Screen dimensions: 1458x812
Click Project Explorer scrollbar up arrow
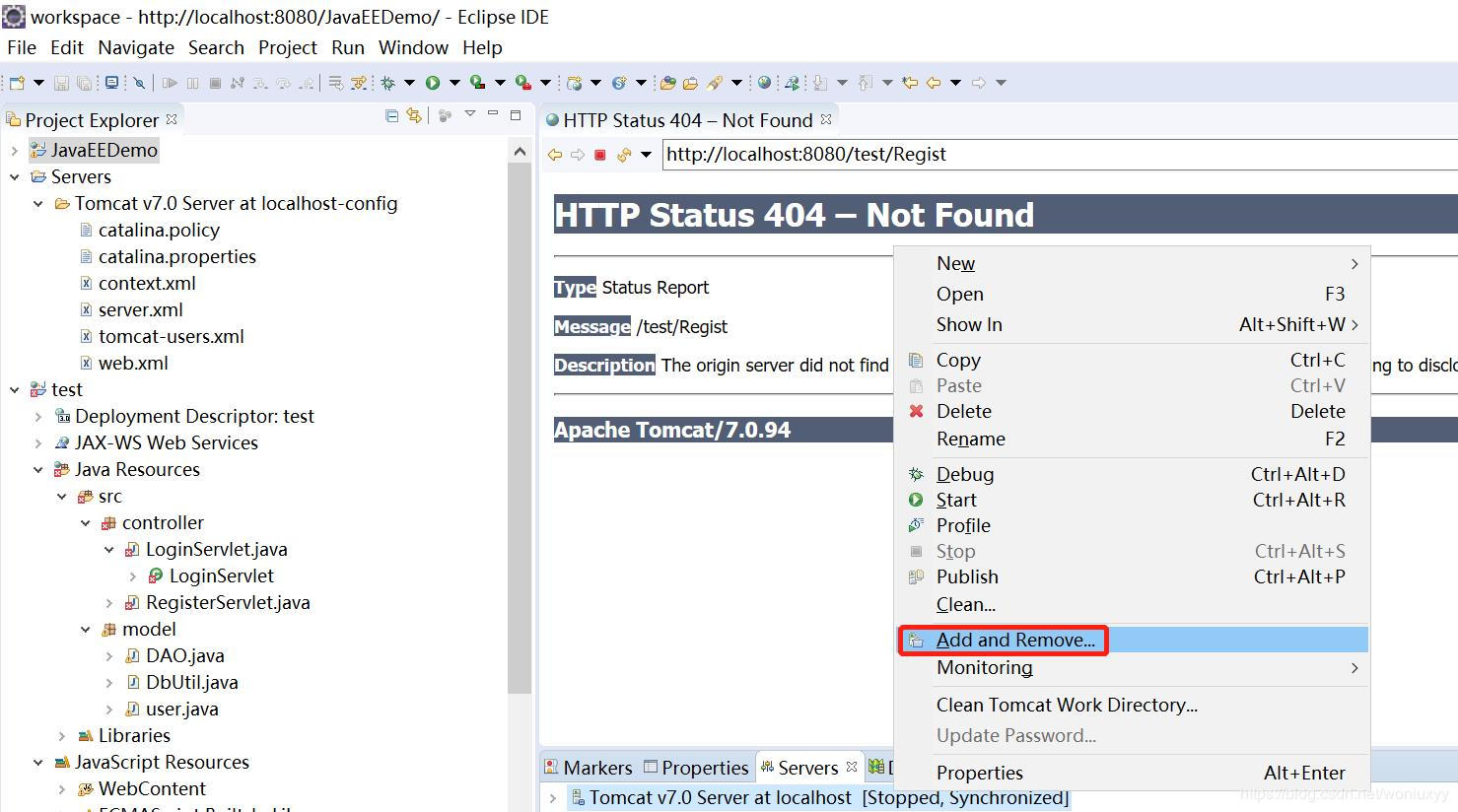pos(520,151)
